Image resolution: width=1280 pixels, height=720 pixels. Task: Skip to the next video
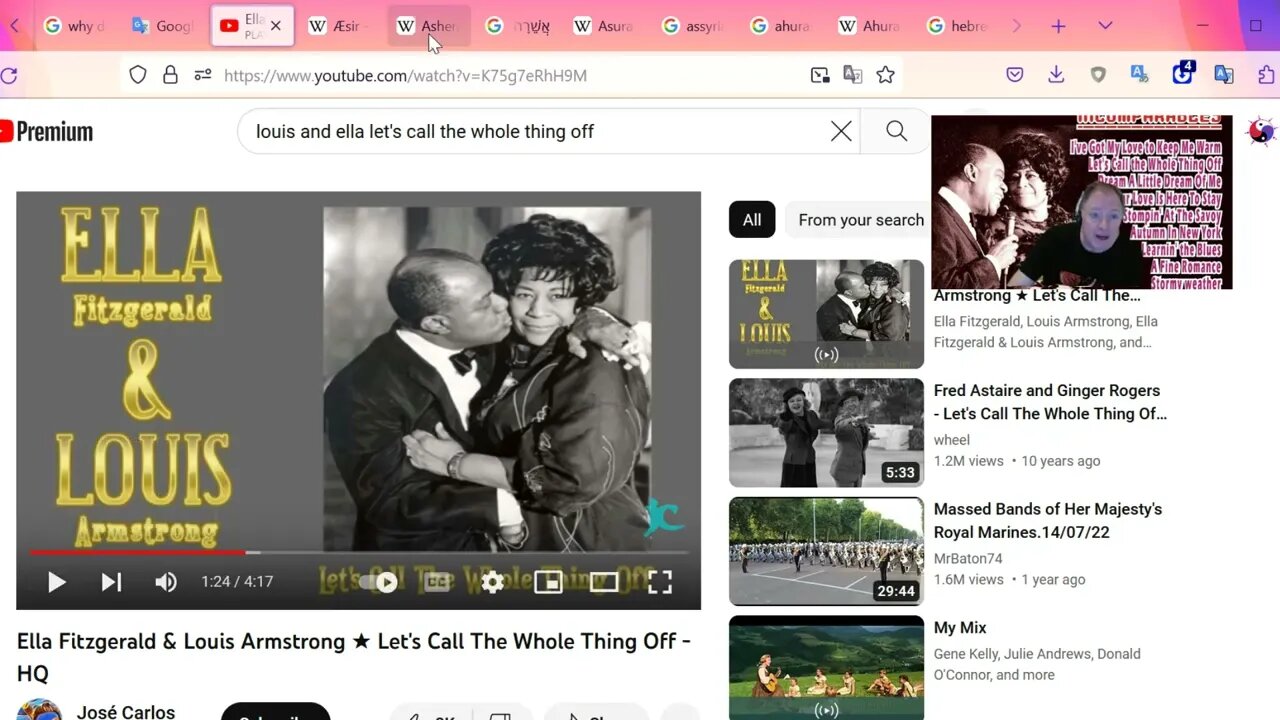tap(111, 582)
